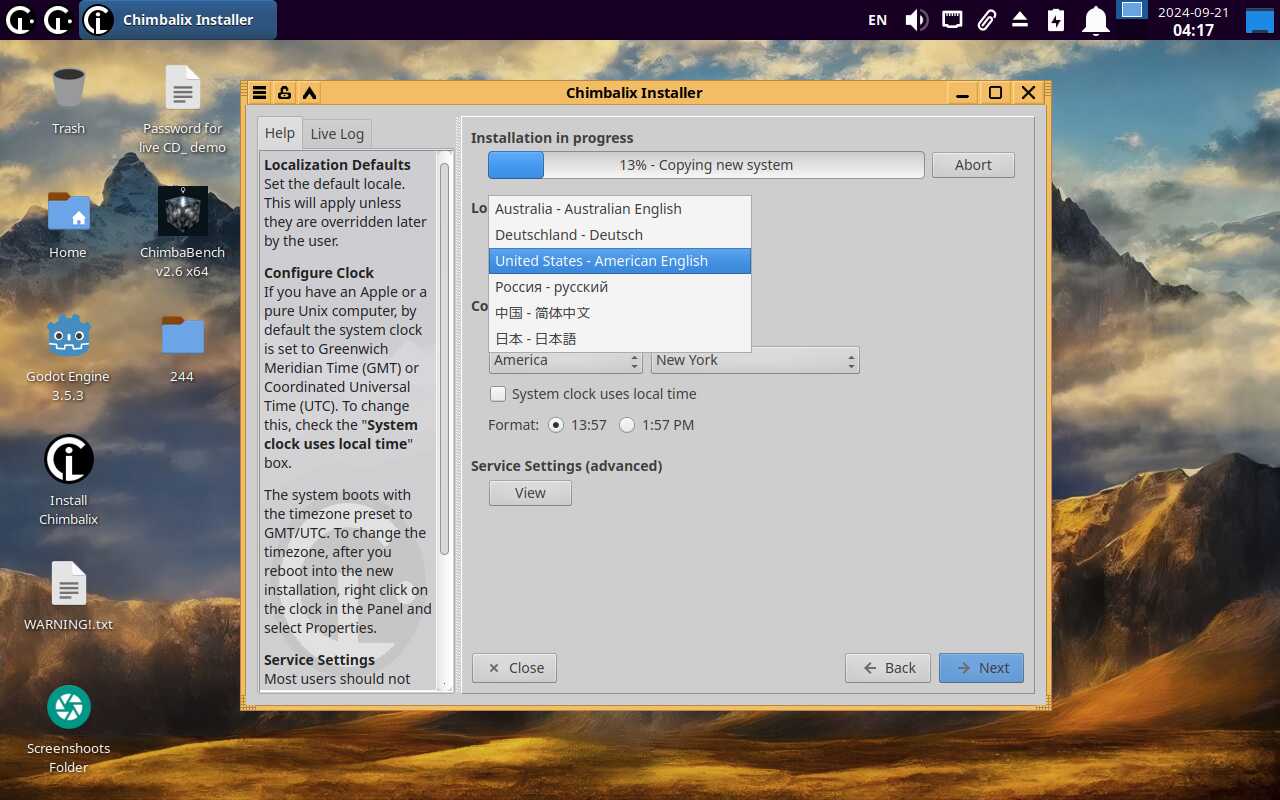Image resolution: width=1280 pixels, height=800 pixels.
Task: Enable System clock uses local time checkbox
Action: (x=498, y=394)
